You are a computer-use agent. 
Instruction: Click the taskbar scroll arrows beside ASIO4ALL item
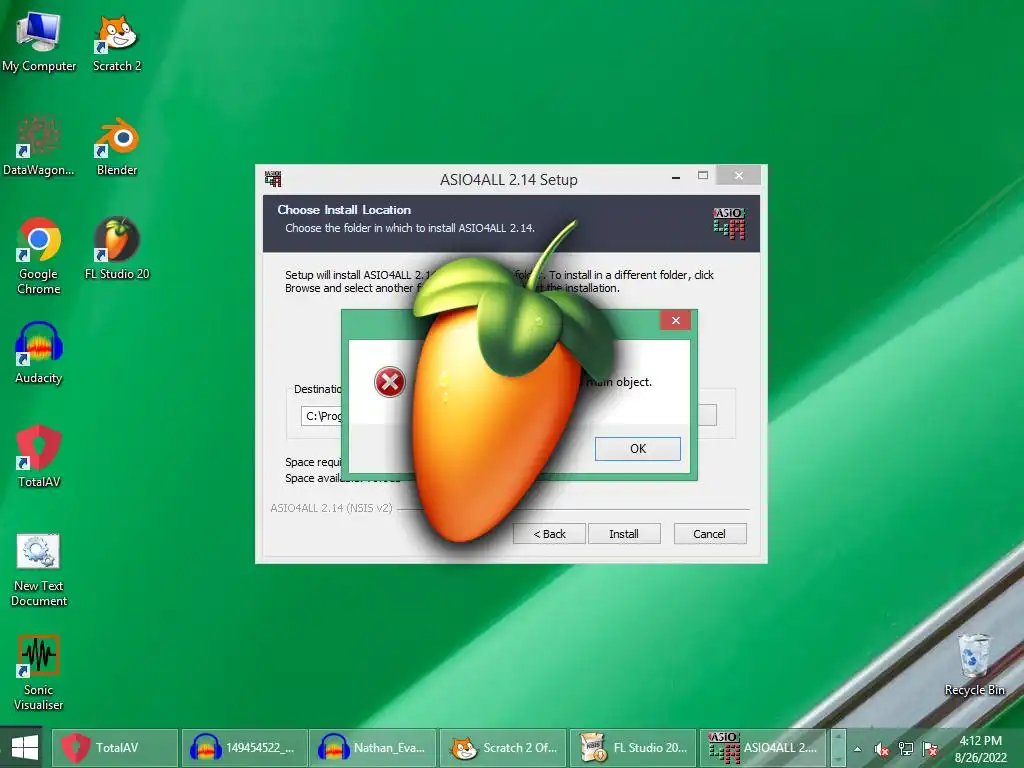tap(839, 748)
